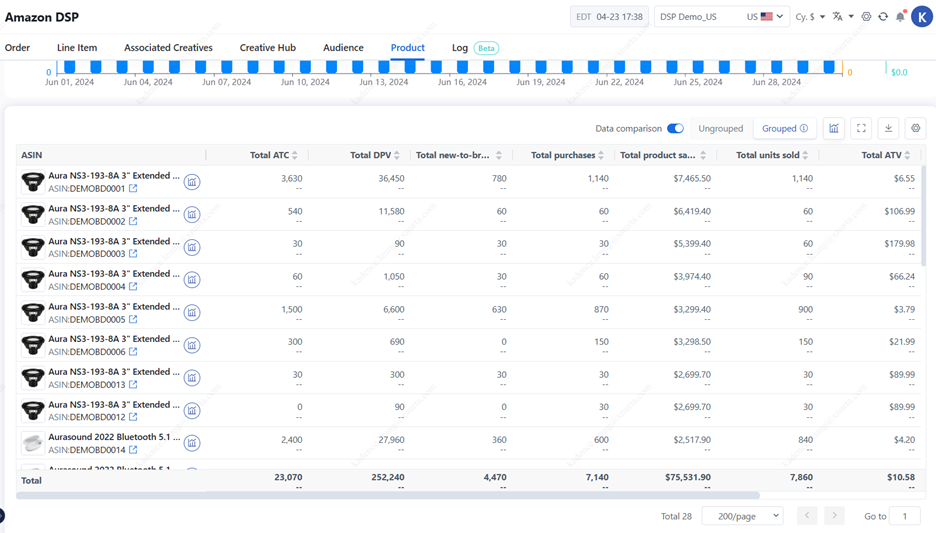Click the Go to page input field

[x=905, y=516]
